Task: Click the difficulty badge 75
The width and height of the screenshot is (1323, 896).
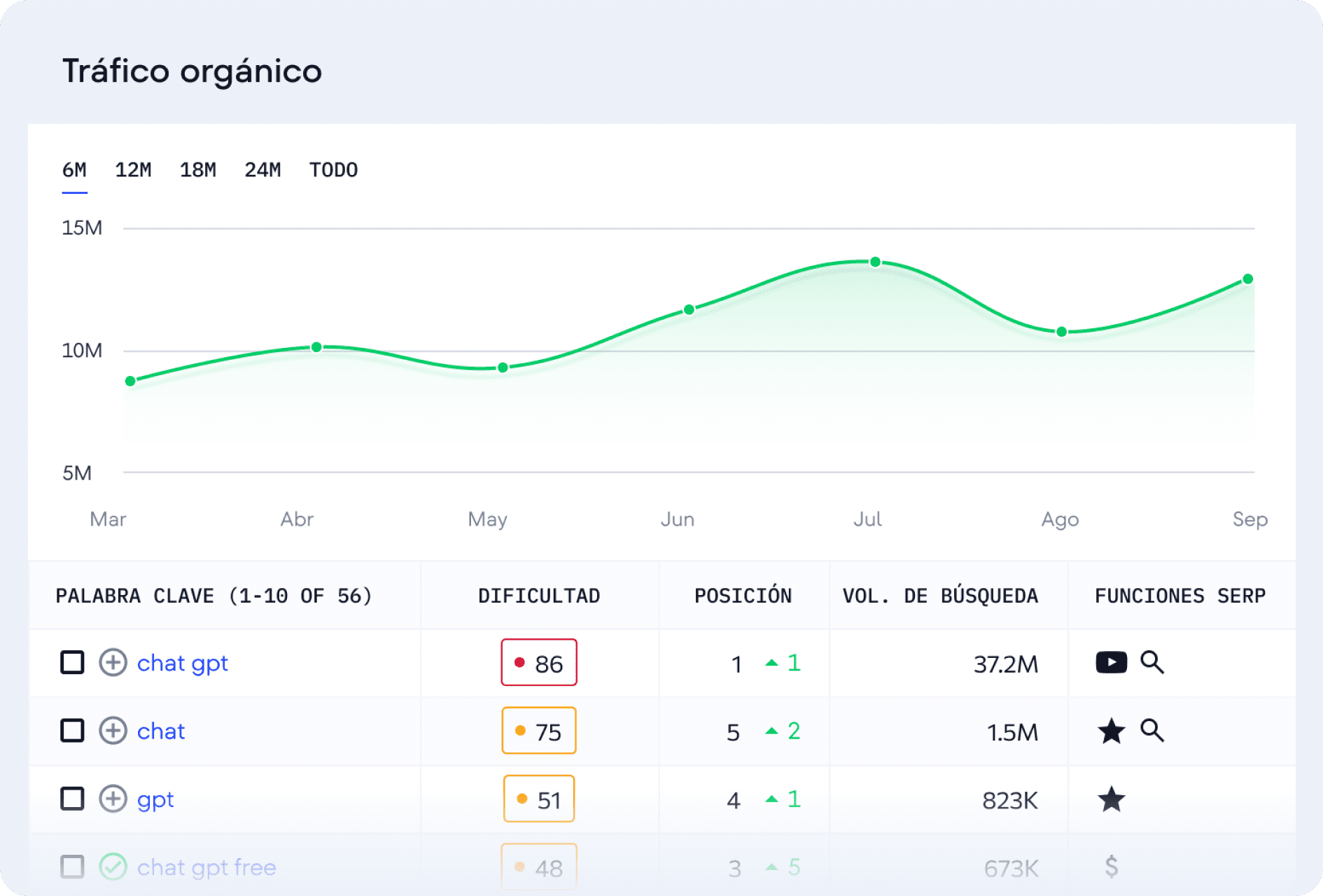Action: 539,731
